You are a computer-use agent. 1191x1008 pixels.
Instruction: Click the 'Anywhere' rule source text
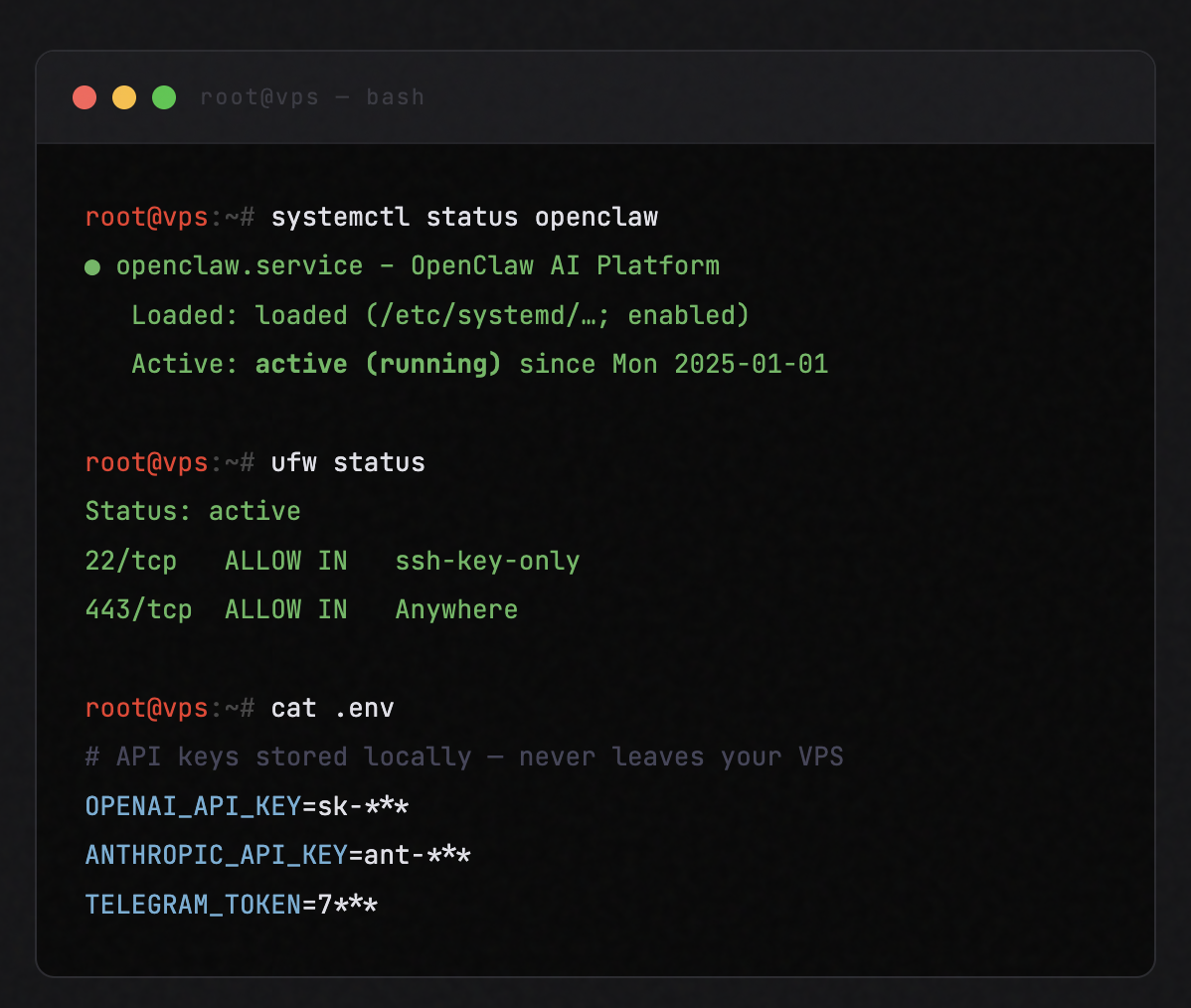click(456, 609)
